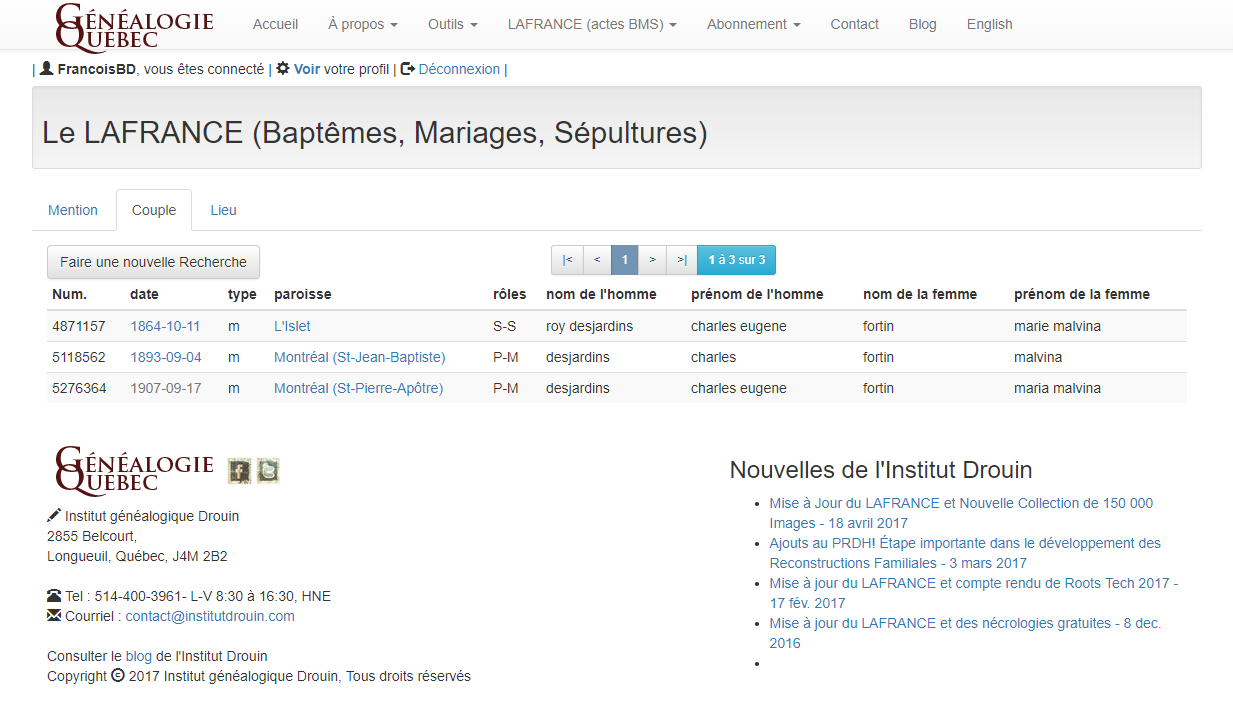Image resolution: width=1233 pixels, height=711 pixels.
Task: Email contact@institutdrouin.com link
Action: 210,616
